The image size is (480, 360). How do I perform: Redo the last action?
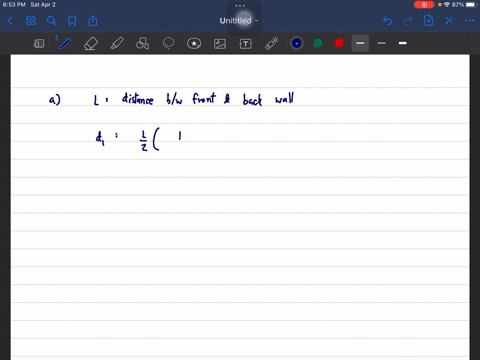[x=408, y=21]
